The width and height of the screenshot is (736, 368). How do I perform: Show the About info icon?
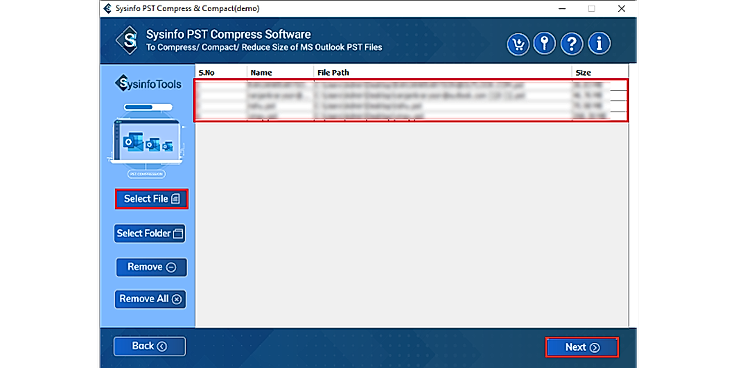tap(599, 45)
